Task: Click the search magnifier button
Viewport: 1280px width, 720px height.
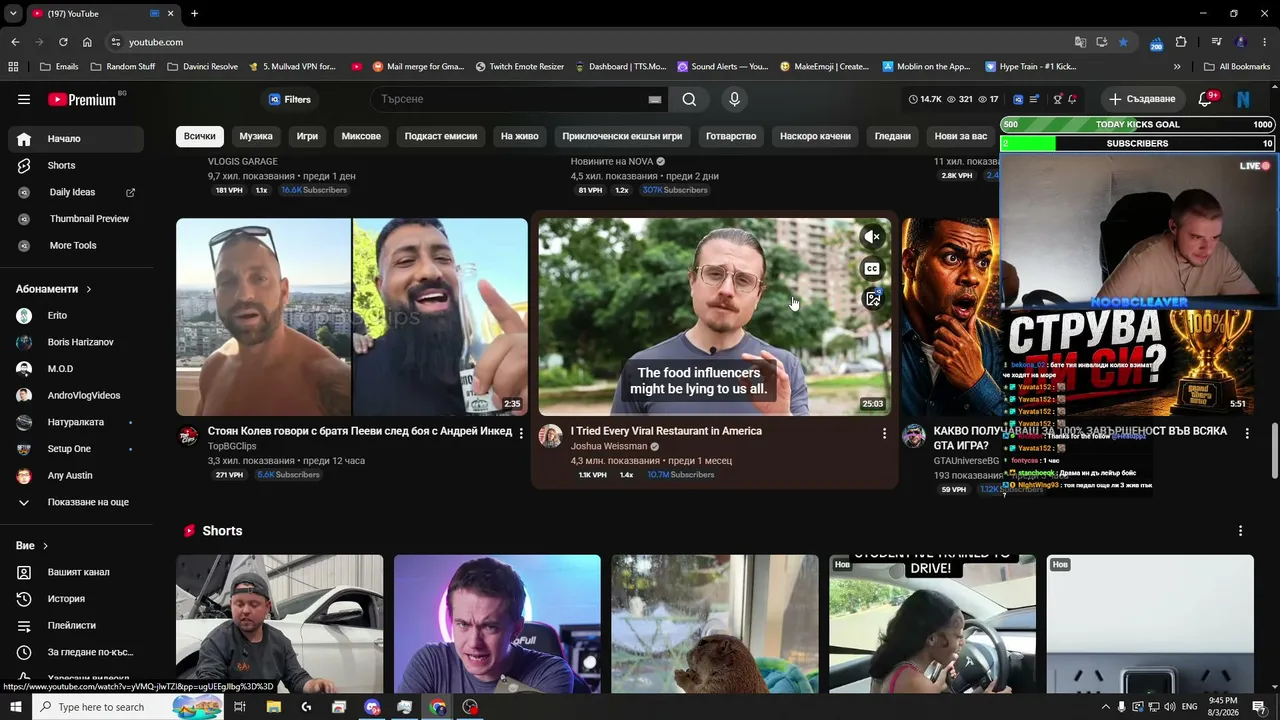Action: click(689, 99)
